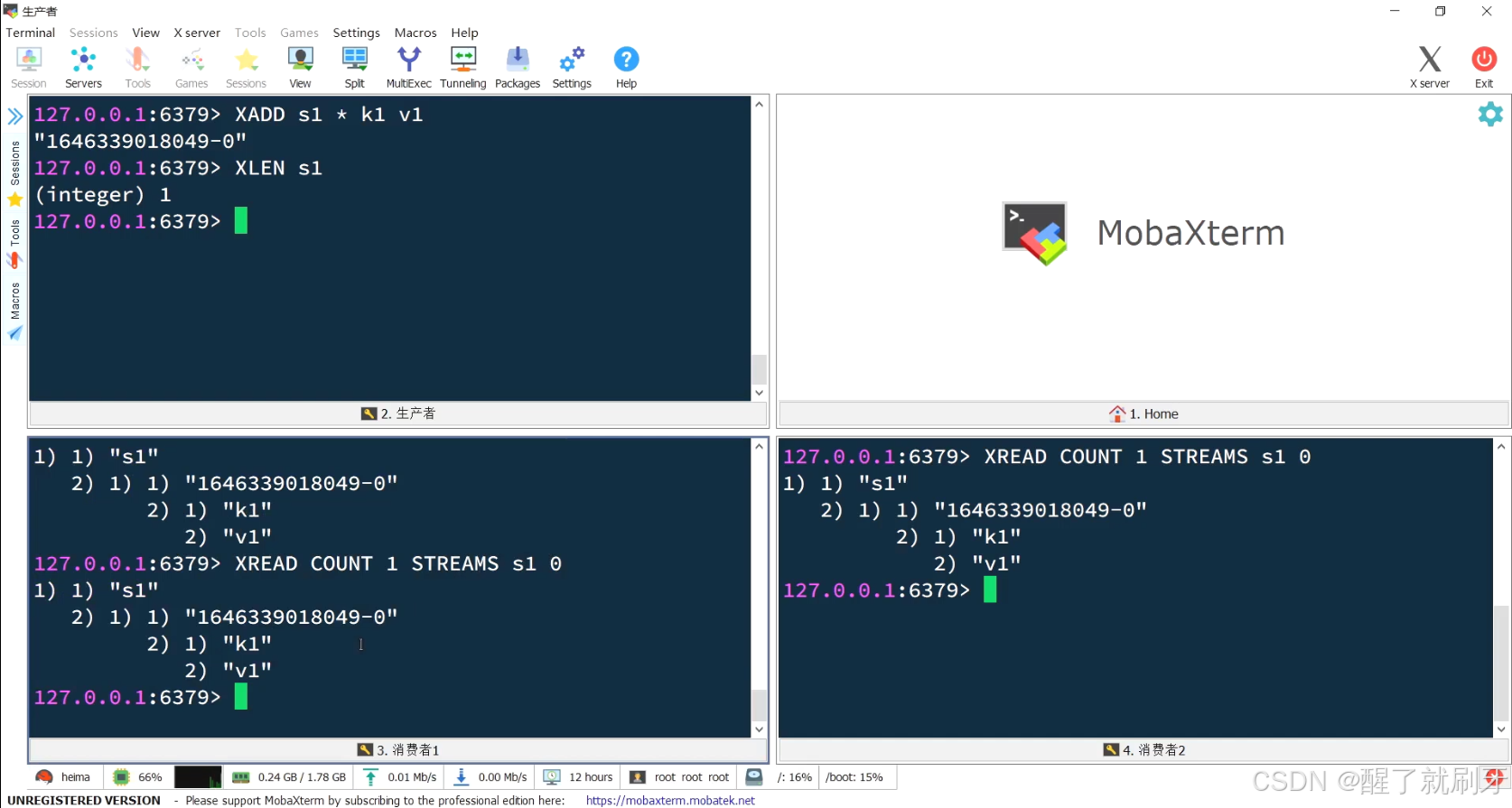Image resolution: width=1512 pixels, height=808 pixels.
Task: Click the 生产者 terminal prompt cursor
Action: point(241,221)
